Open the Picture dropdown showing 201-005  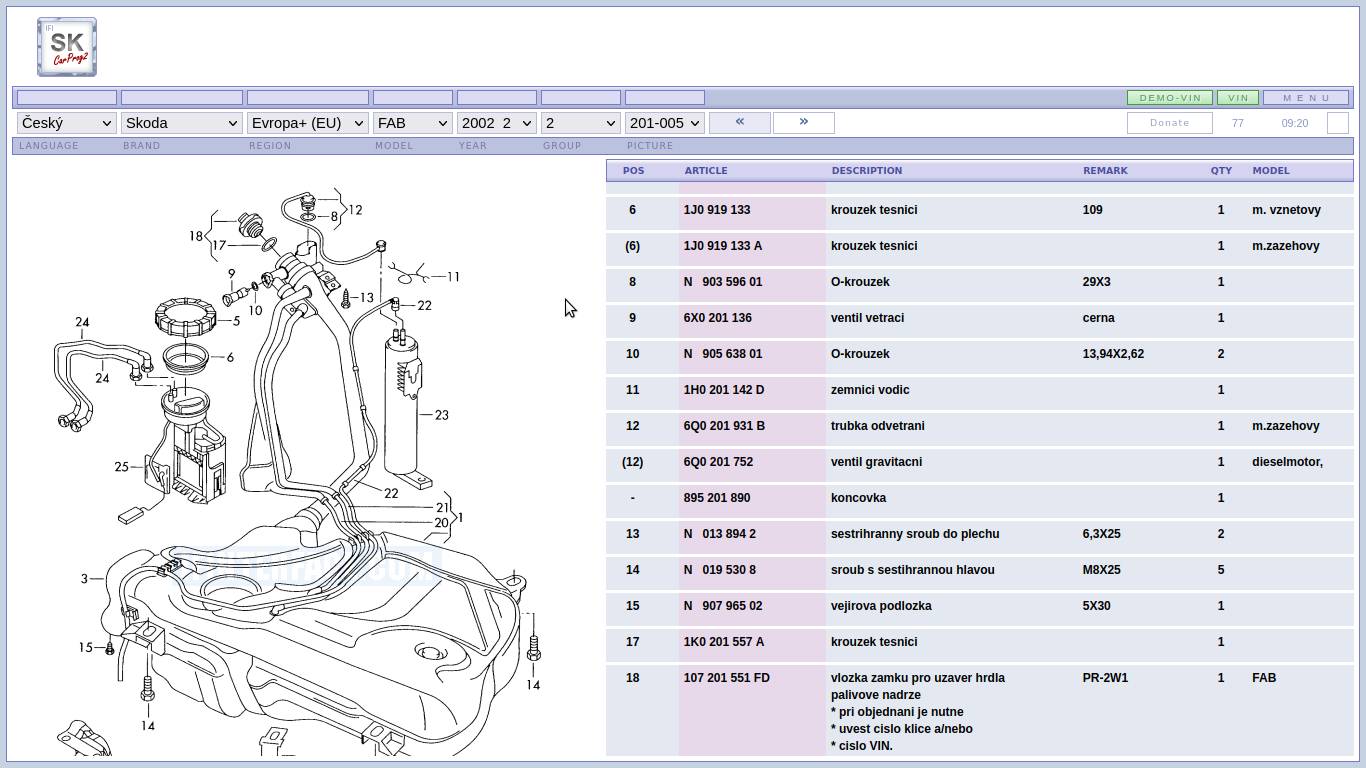pos(664,123)
